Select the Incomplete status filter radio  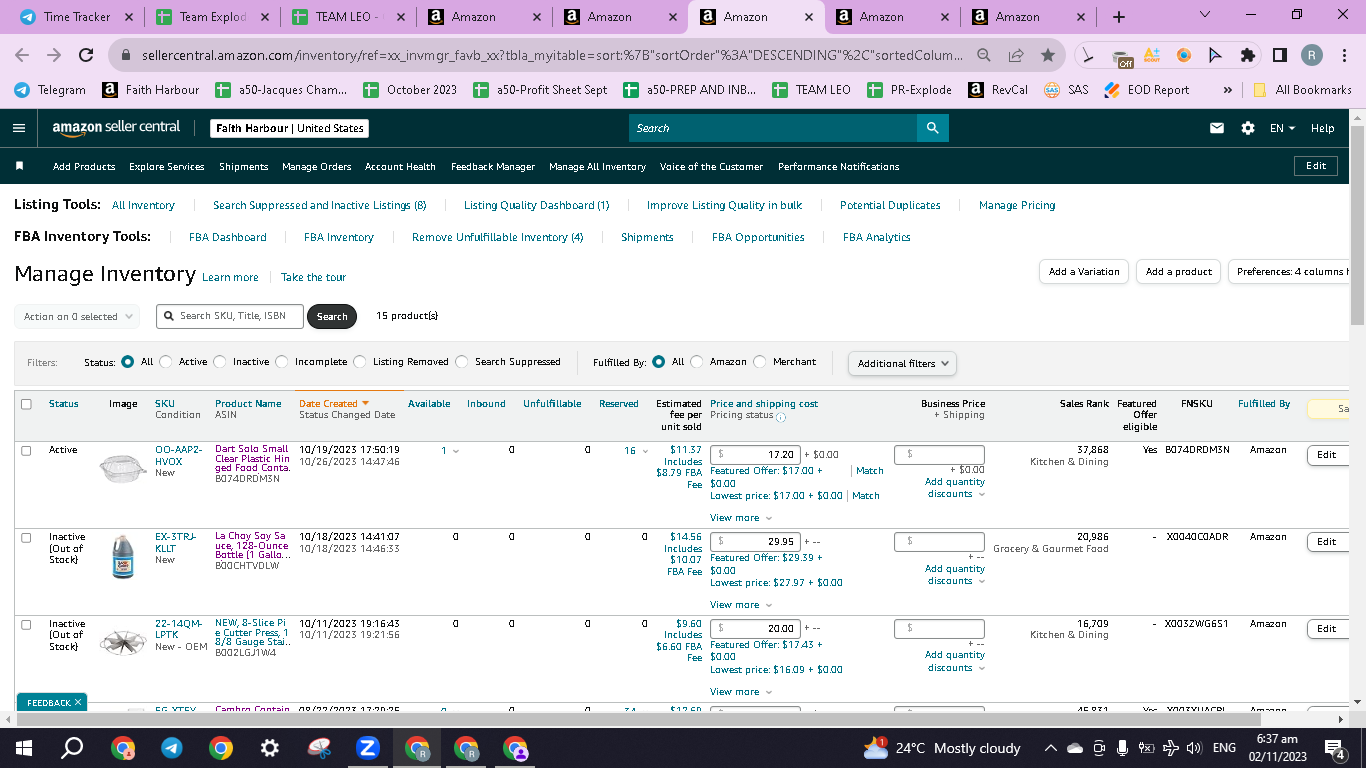[282, 362]
